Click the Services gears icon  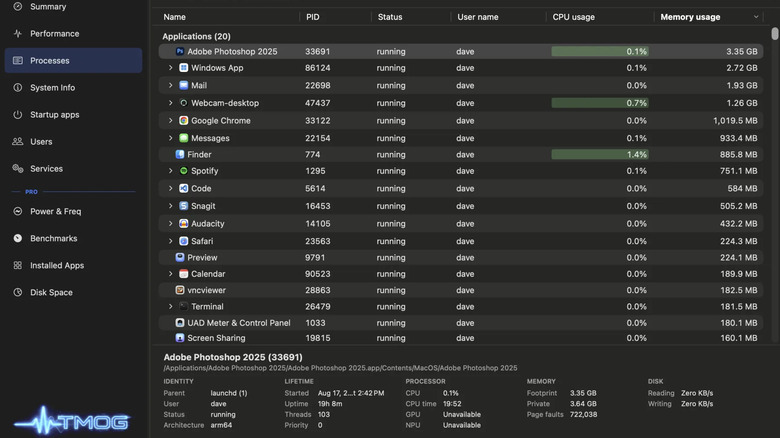[18, 168]
